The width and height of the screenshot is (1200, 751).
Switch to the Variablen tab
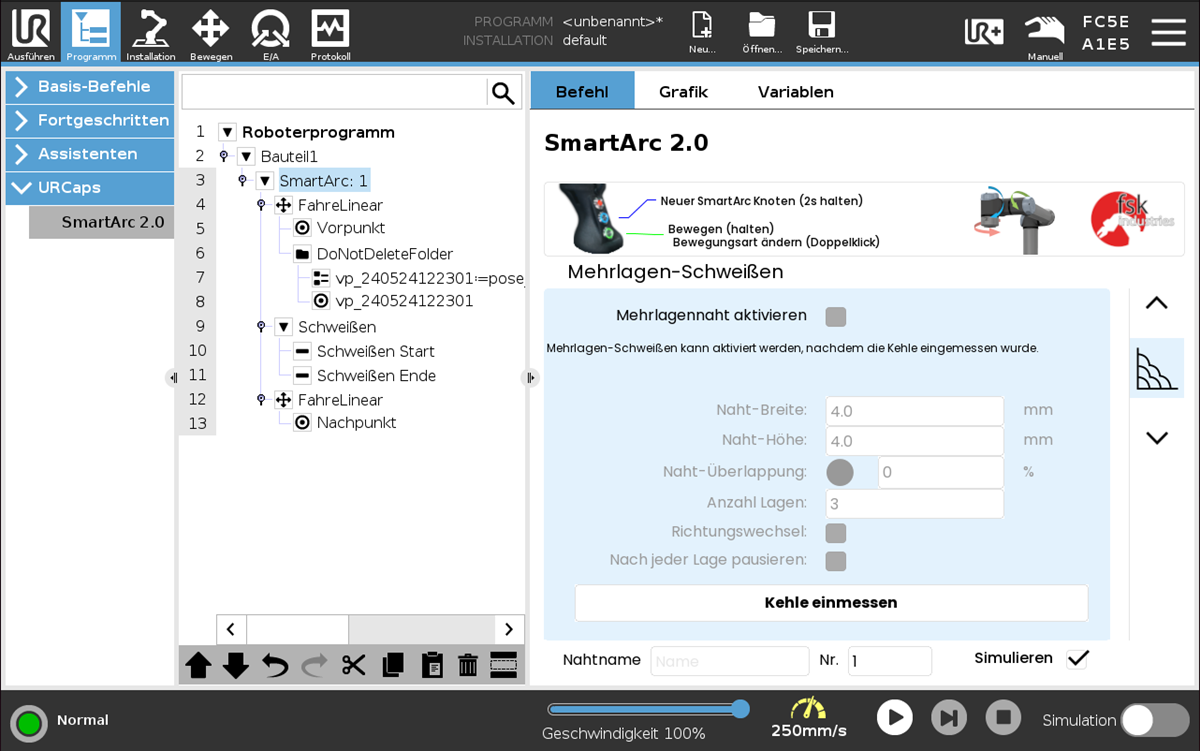pyautogui.click(x=795, y=92)
